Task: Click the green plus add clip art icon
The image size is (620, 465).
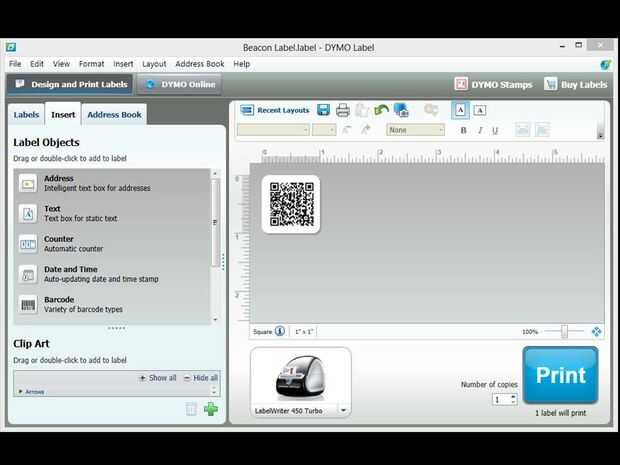Action: [x=211, y=409]
